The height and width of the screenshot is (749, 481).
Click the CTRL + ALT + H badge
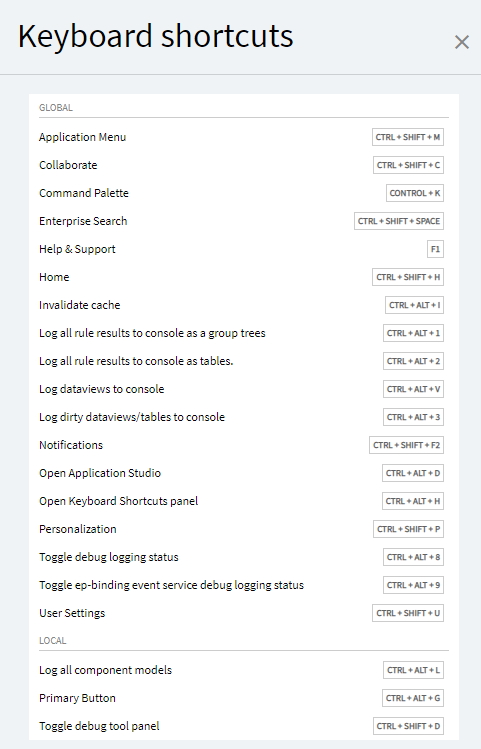413,501
